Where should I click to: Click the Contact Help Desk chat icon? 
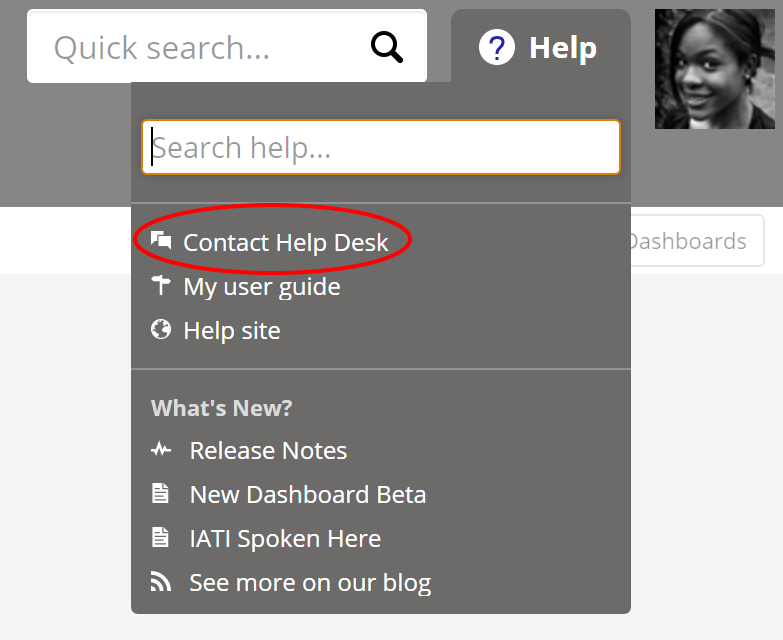coord(161,240)
